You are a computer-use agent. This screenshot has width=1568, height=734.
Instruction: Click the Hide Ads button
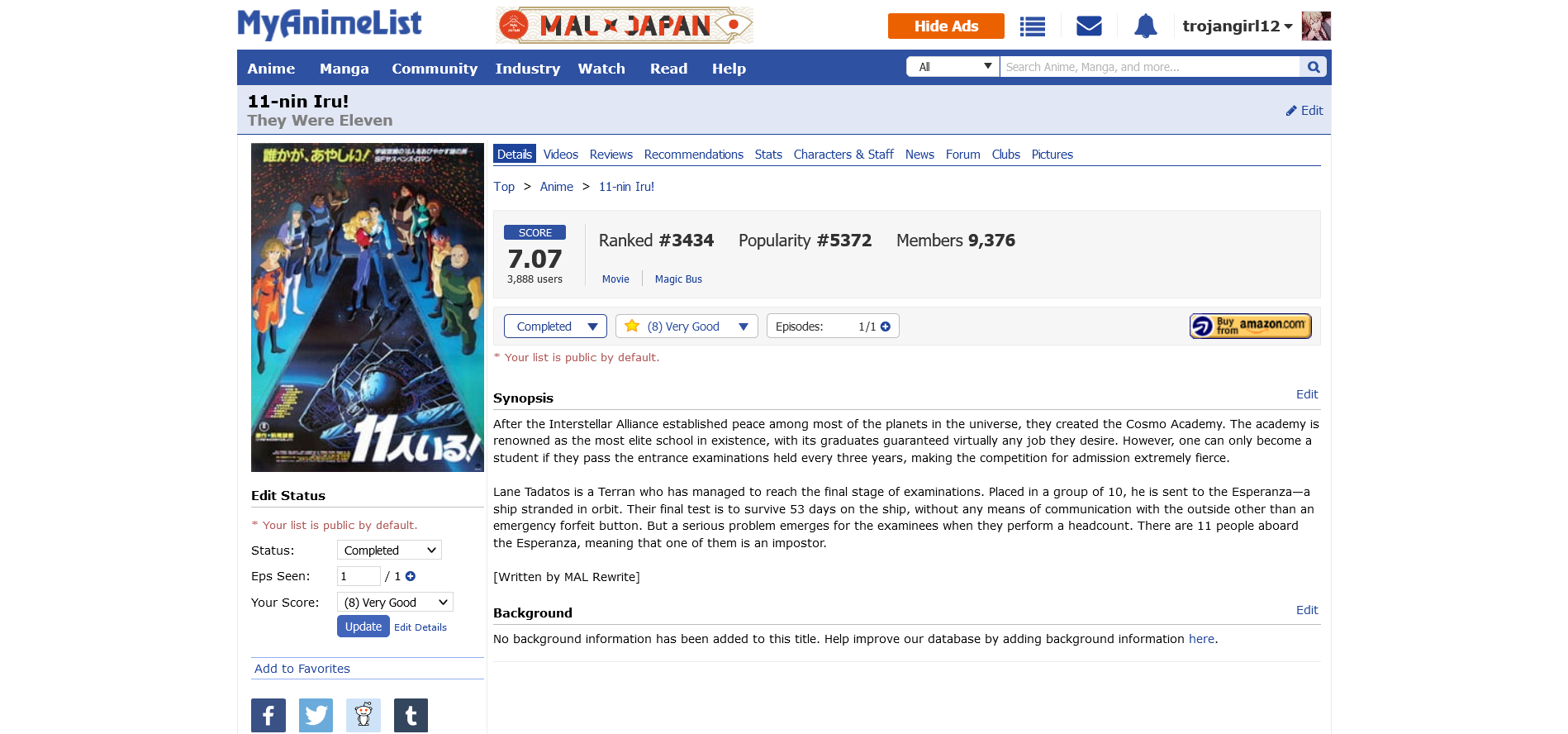pyautogui.click(x=946, y=26)
